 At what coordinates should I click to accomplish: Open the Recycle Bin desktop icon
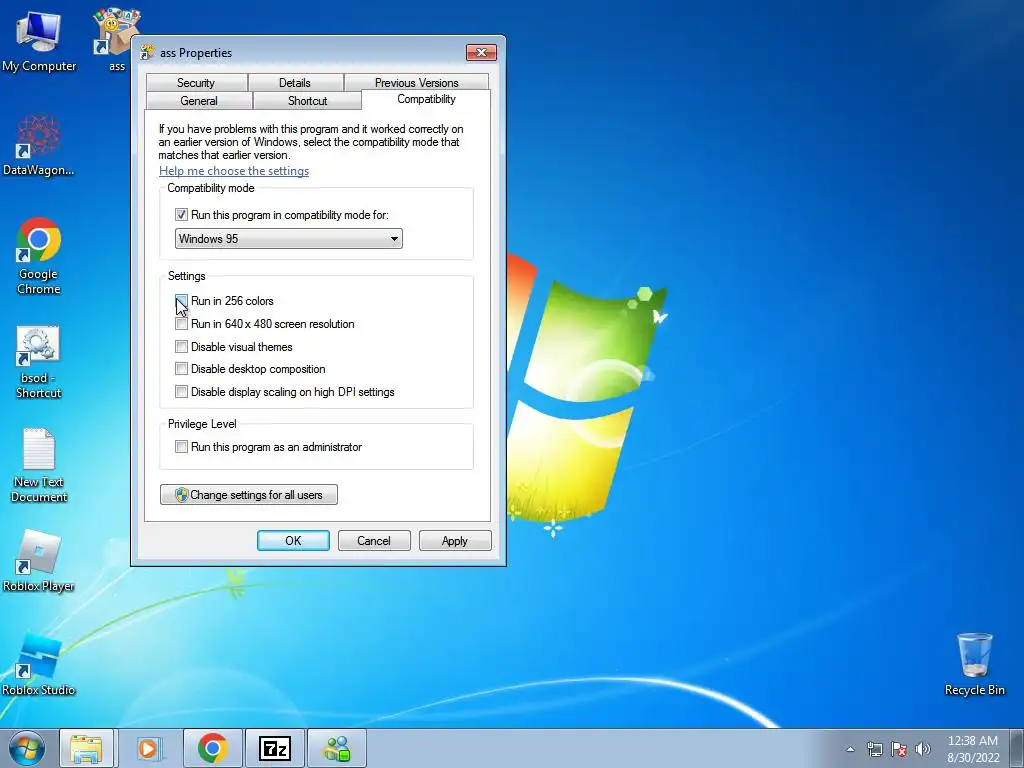pos(974,664)
